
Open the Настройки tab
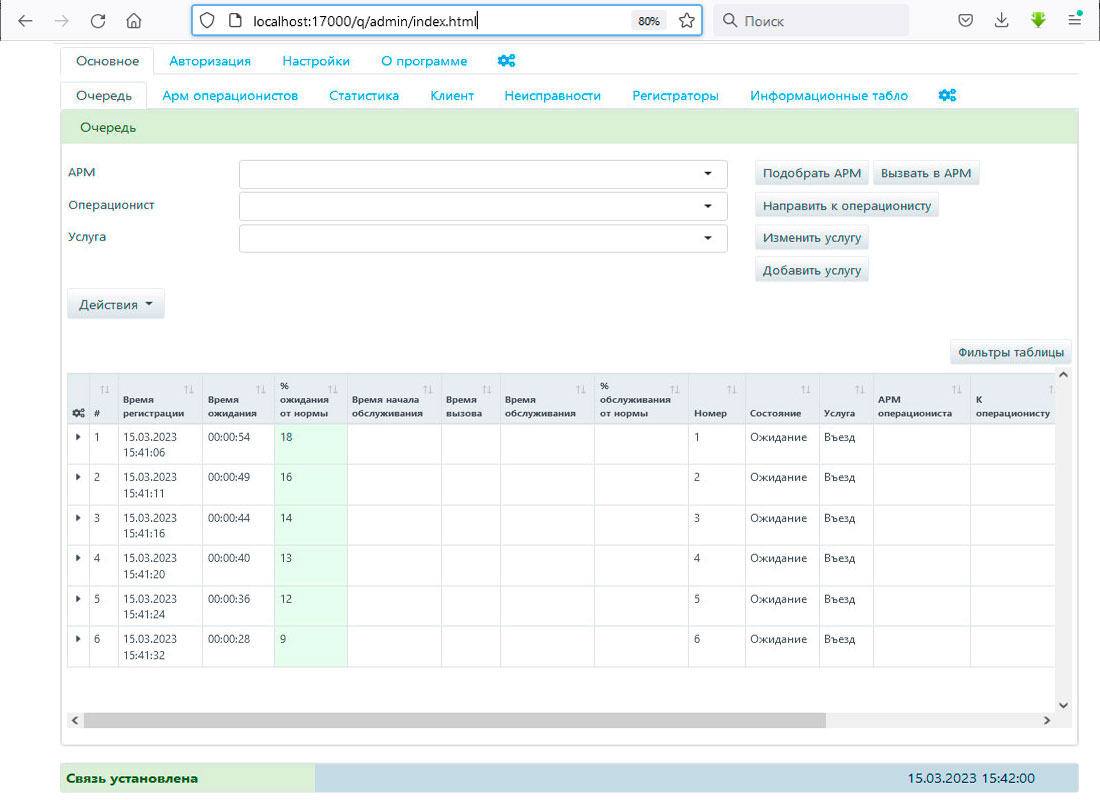(316, 61)
